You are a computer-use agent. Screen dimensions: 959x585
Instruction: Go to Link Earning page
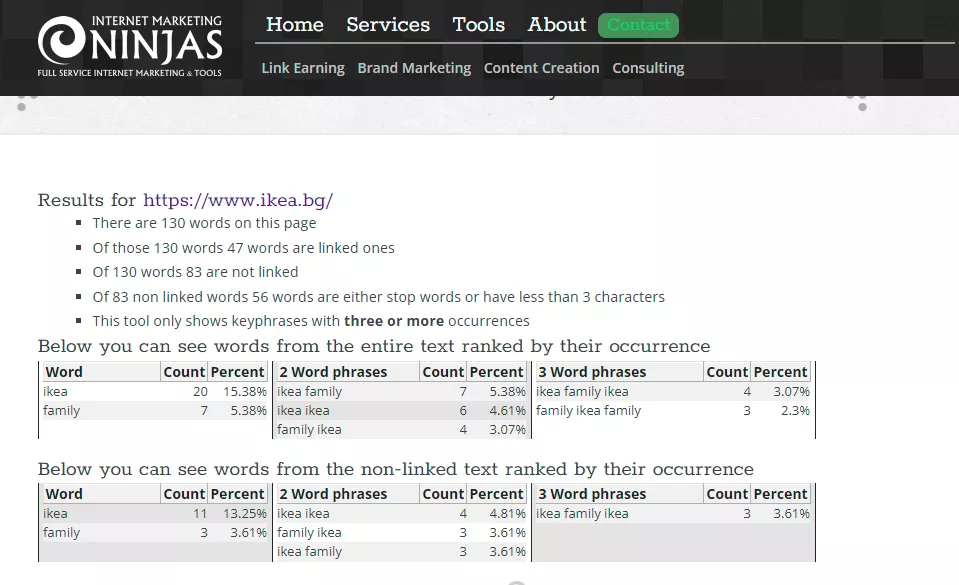pyautogui.click(x=303, y=68)
